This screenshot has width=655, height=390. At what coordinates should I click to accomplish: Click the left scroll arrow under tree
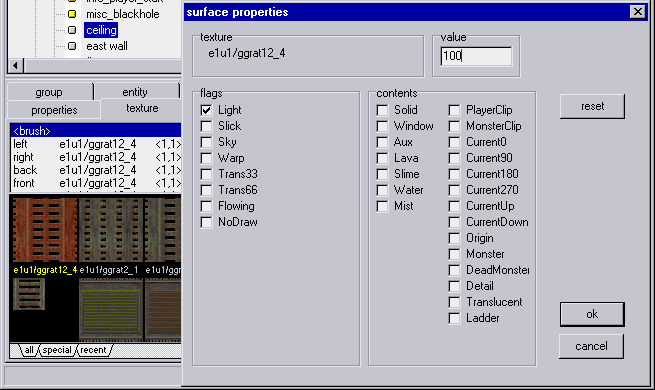(16, 65)
